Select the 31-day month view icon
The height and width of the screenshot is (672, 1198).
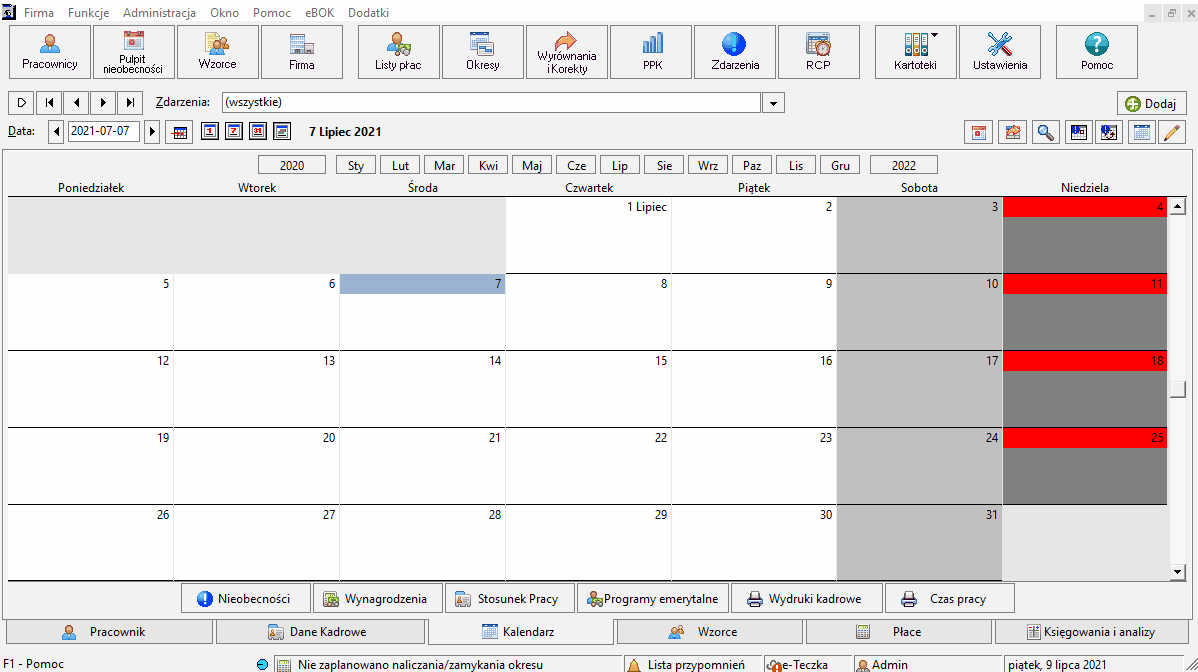(x=258, y=131)
